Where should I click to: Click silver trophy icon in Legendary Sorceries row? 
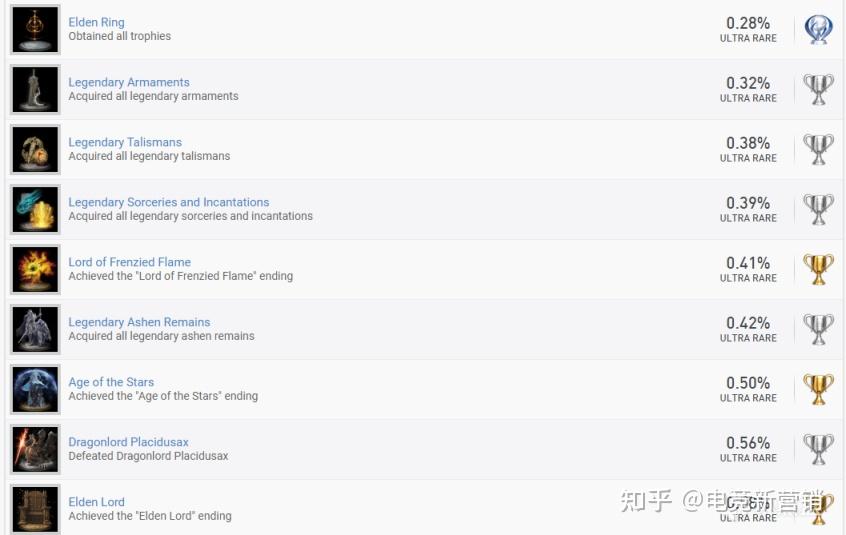818,209
